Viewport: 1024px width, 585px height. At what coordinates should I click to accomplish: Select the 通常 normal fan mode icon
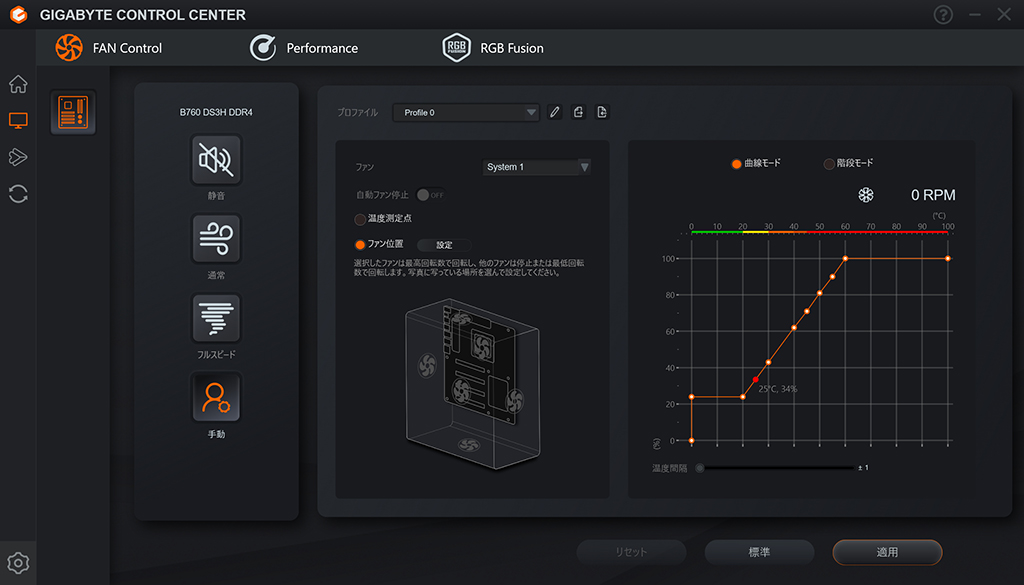(x=216, y=239)
